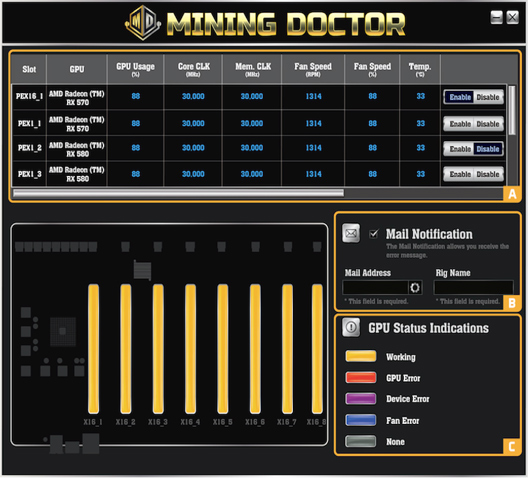Click the Slot column header
528x478 pixels.
[29, 69]
